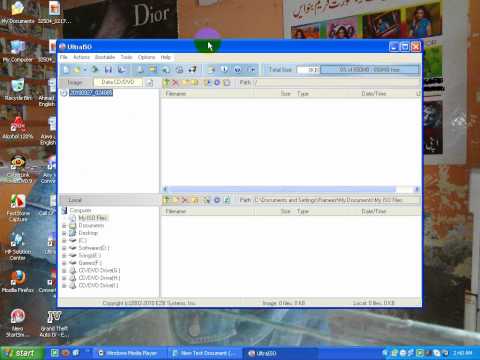This screenshot has height=360, width=480.
Task: Expand the Software(D:) drive node
Action: tap(64, 248)
